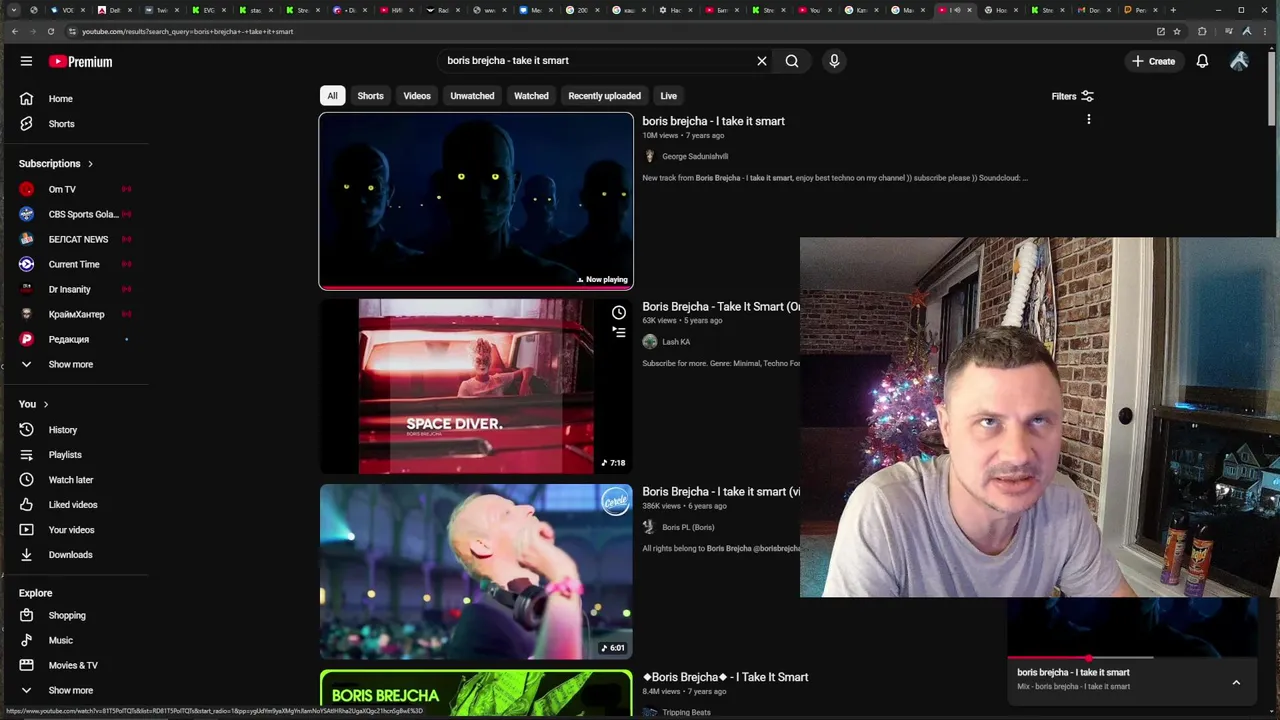Expand Subscriptions section chevron
Image resolution: width=1280 pixels, height=720 pixels.
(90, 164)
